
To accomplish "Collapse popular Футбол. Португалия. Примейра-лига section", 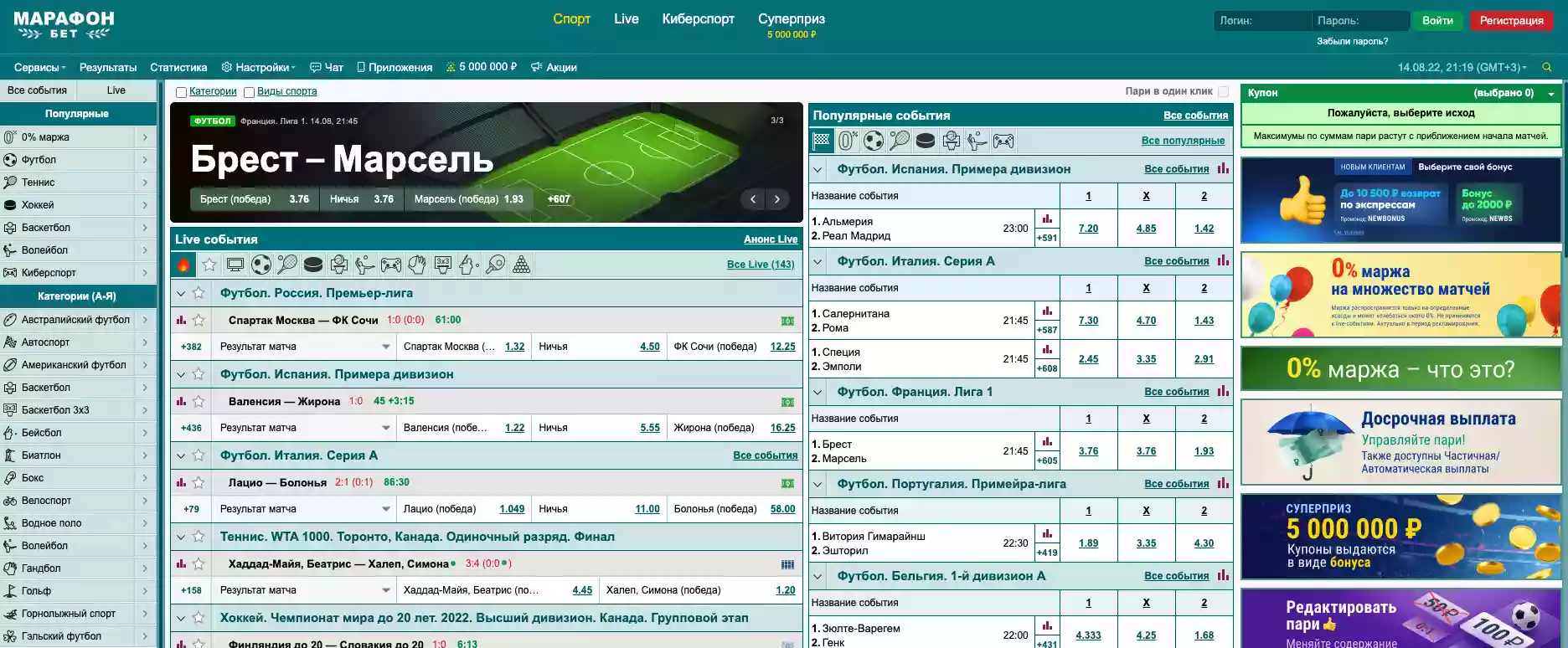I will click(818, 484).
